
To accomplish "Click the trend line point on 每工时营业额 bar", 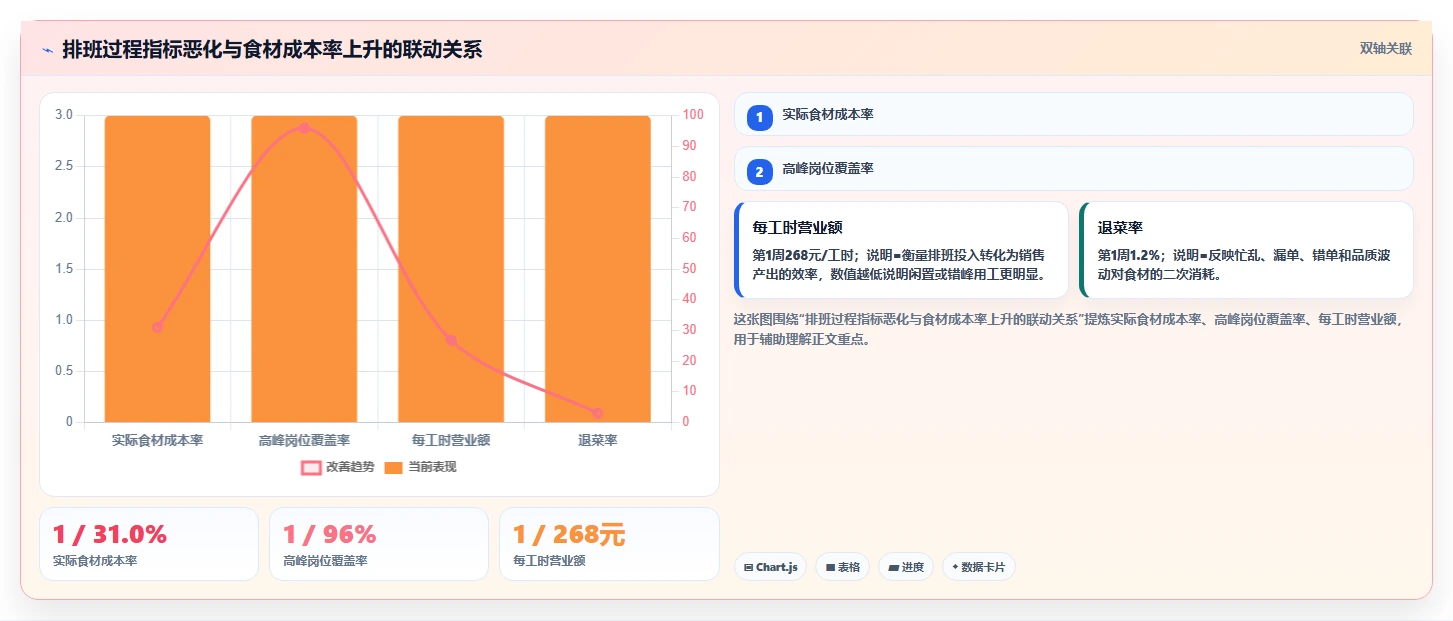I will pyautogui.click(x=451, y=340).
